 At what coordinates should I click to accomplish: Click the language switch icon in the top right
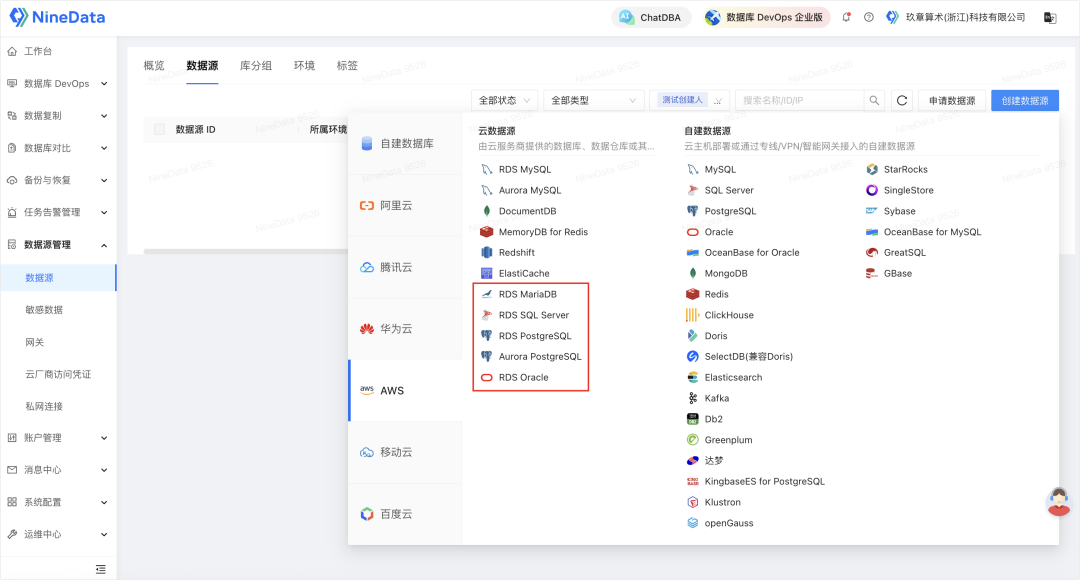(x=1050, y=18)
